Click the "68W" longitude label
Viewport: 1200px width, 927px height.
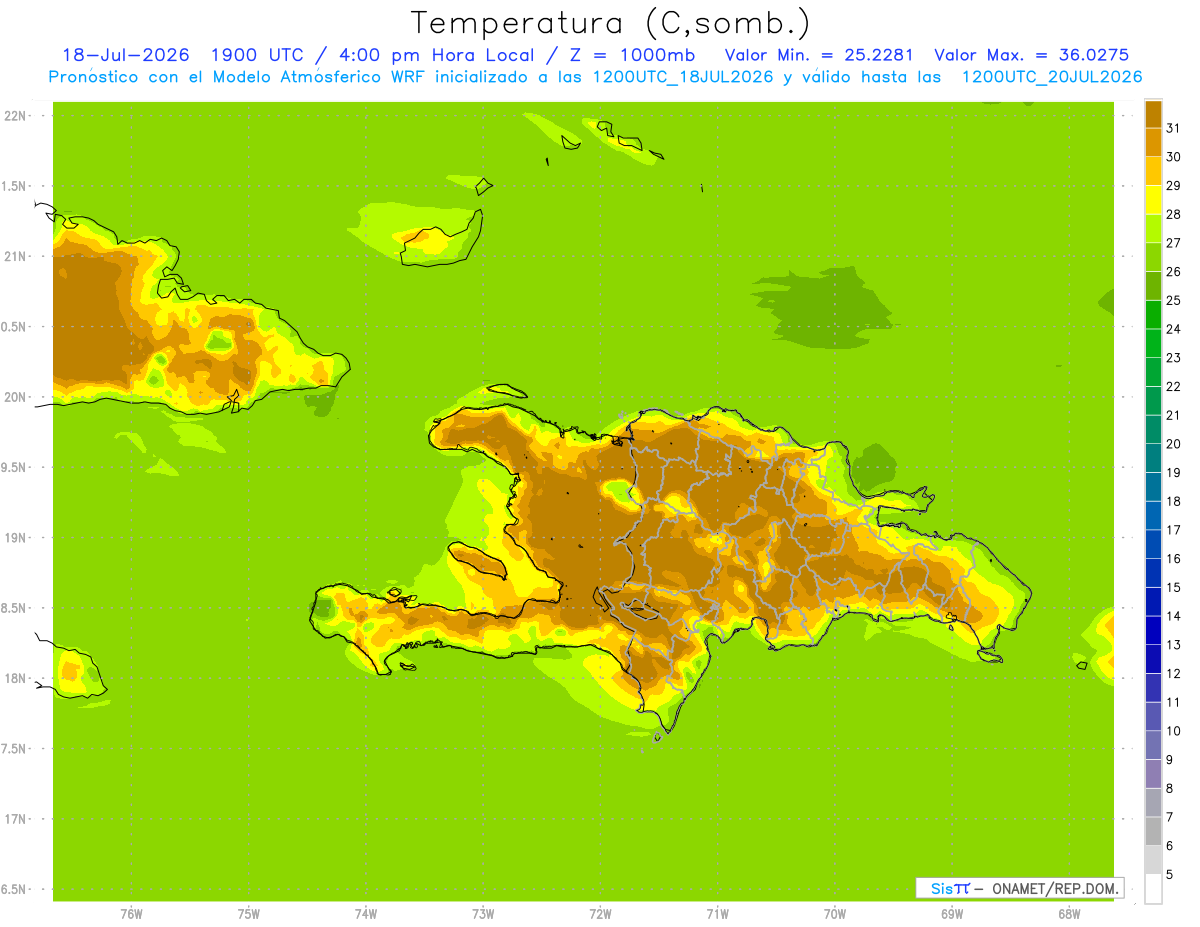(x=1069, y=914)
